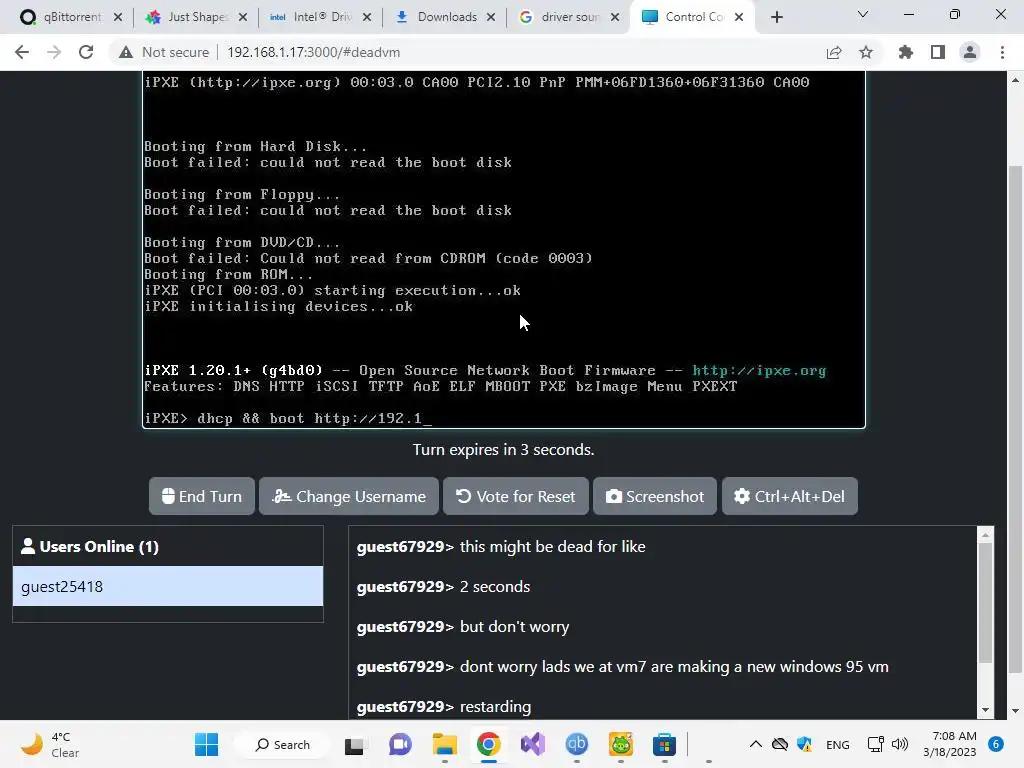Click inside the VM console display
The height and width of the screenshot is (768, 1024).
point(504,250)
